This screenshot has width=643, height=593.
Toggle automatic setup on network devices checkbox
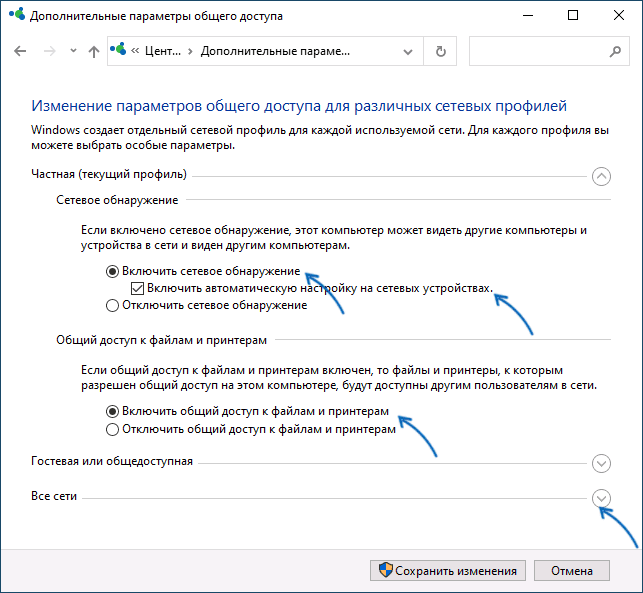pyautogui.click(x=137, y=289)
